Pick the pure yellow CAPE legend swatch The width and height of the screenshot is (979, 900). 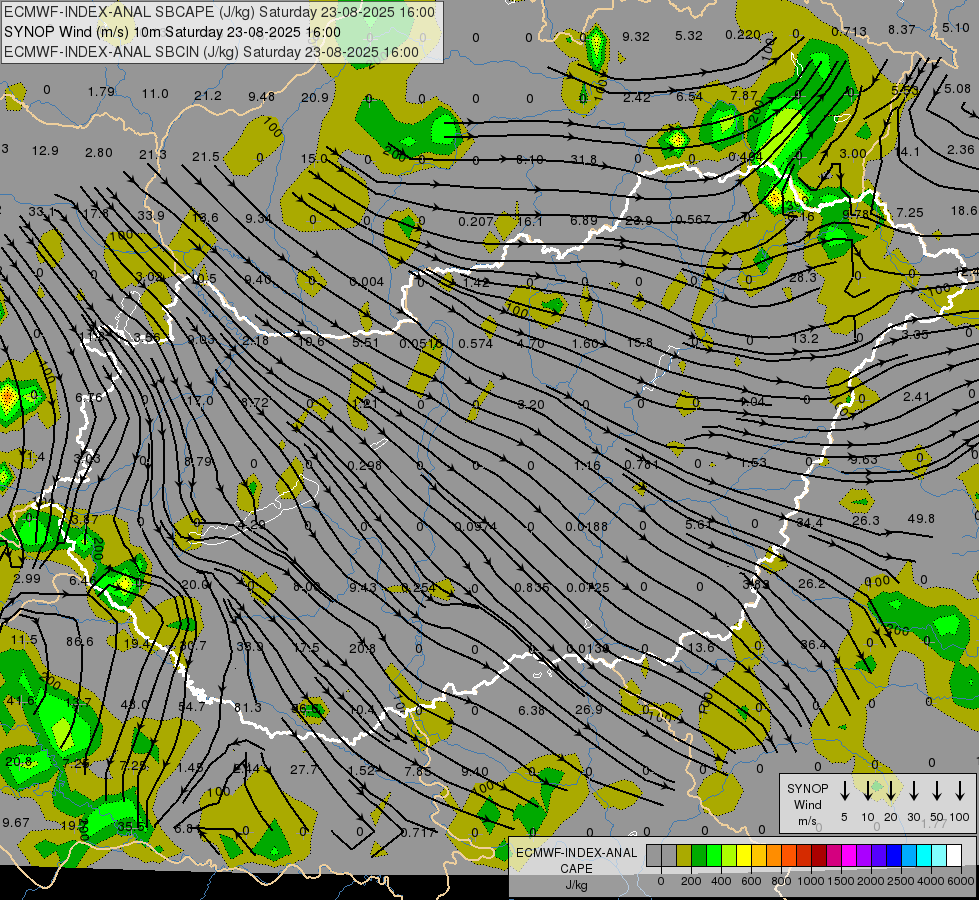744,855
